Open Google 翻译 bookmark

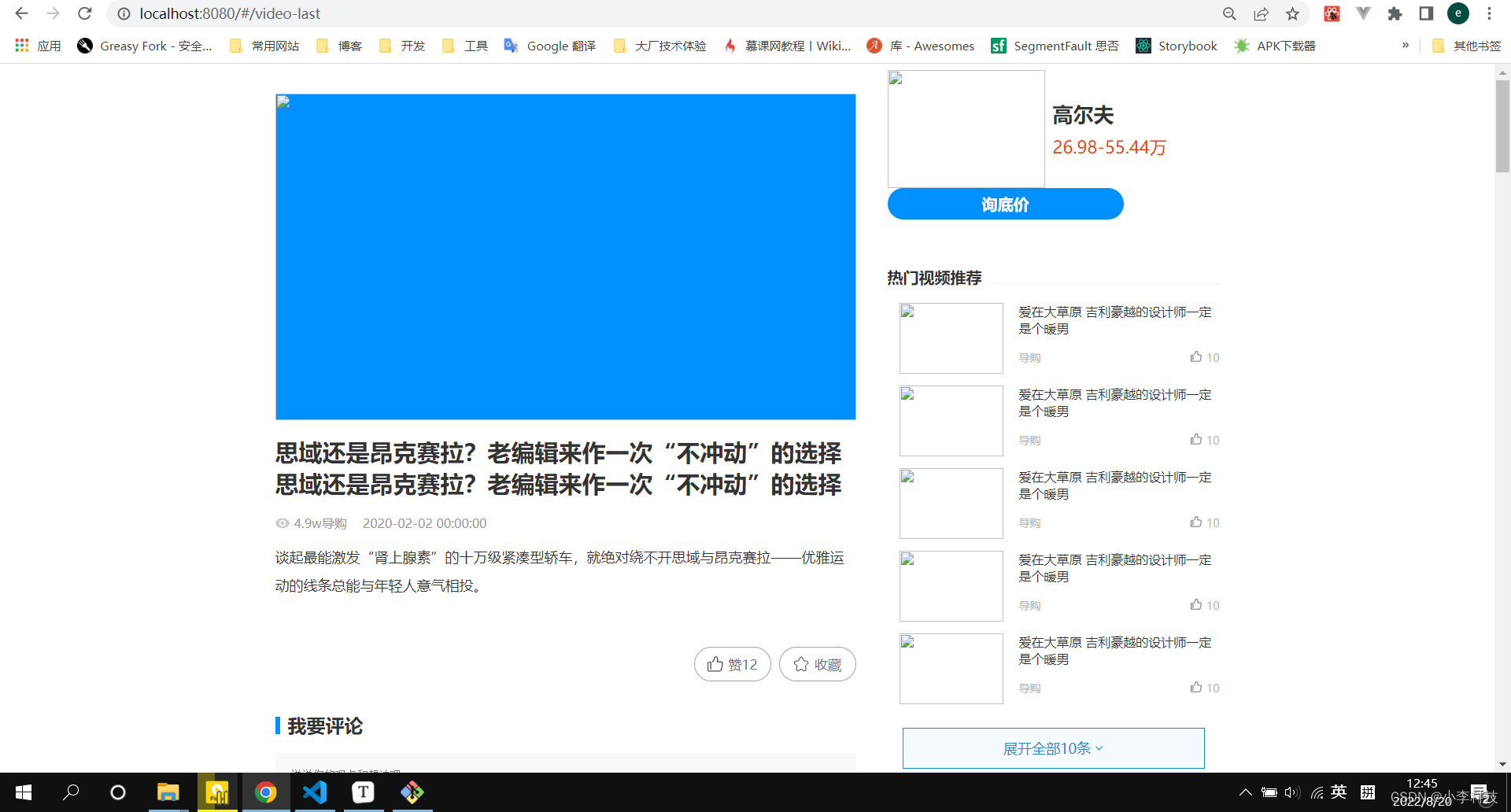point(550,46)
